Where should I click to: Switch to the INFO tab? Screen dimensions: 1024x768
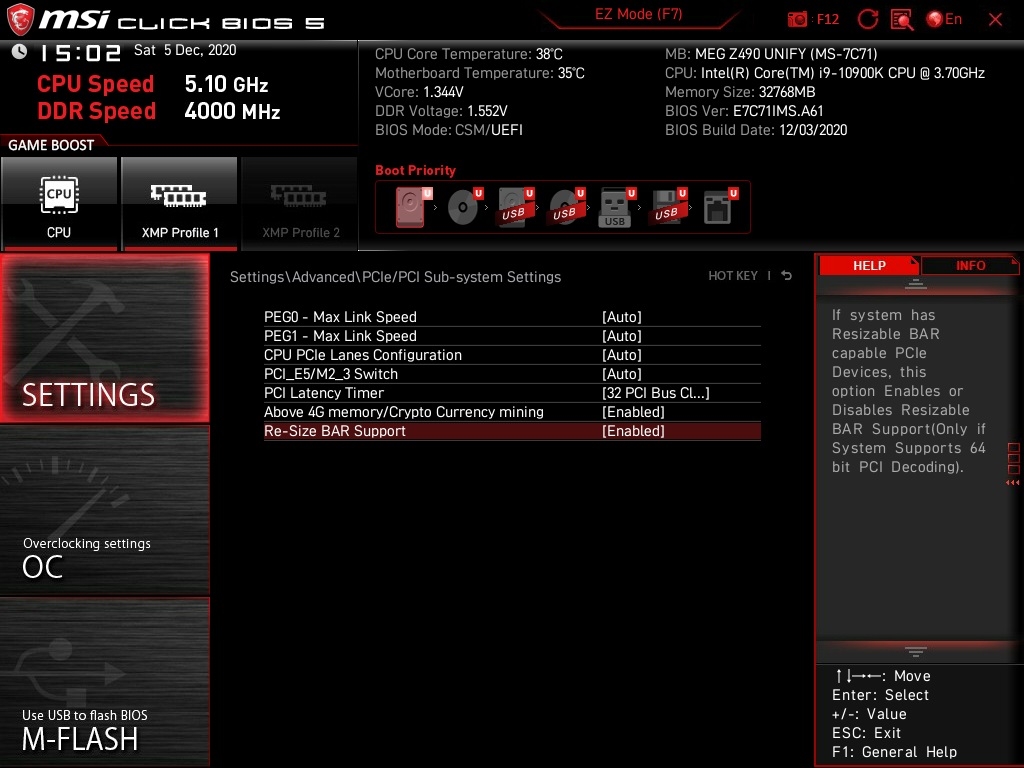970,265
